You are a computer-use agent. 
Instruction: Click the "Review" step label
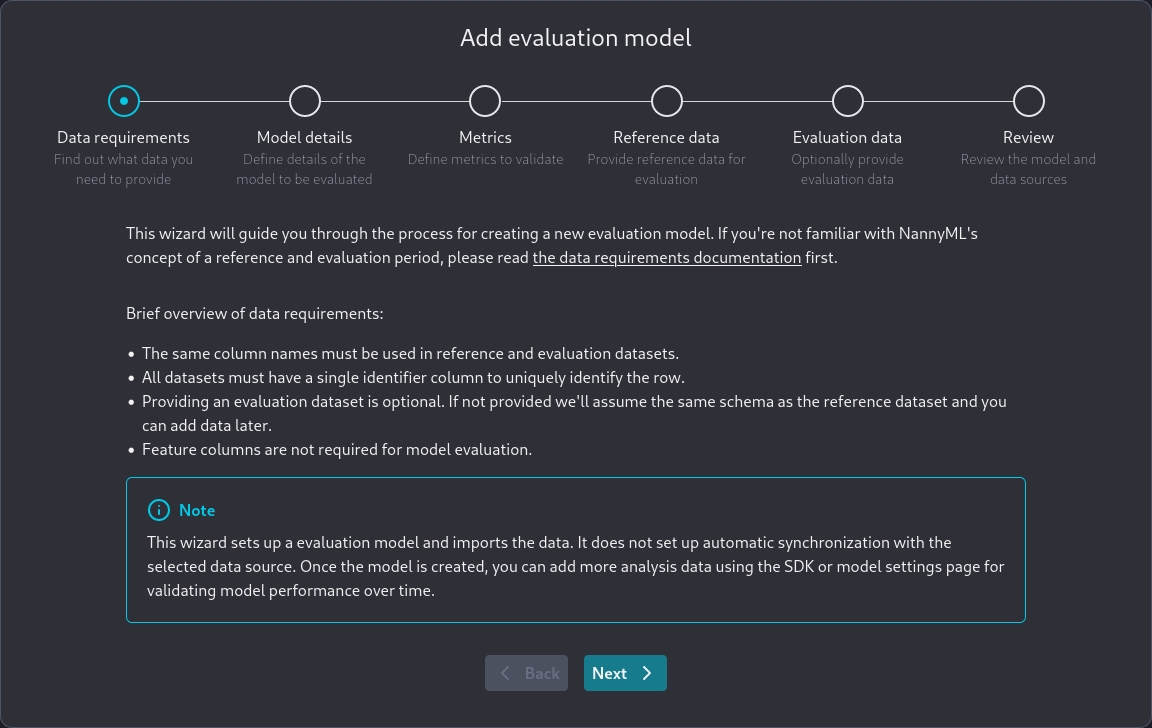[1028, 137]
